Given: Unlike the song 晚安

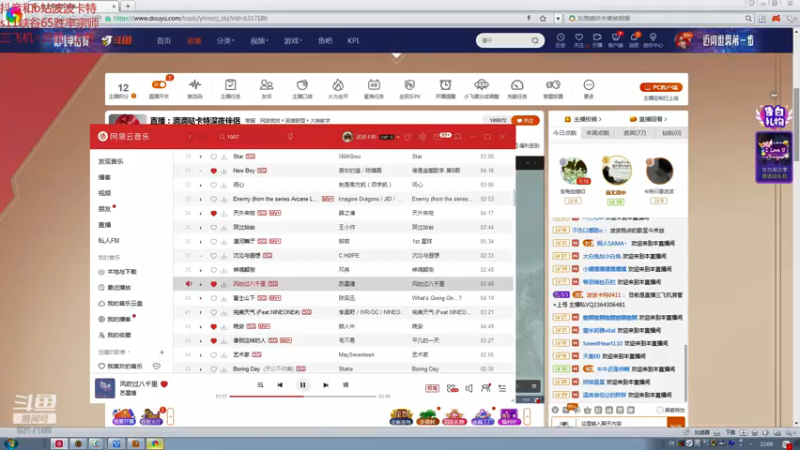Looking at the screenshot, I should click(214, 327).
